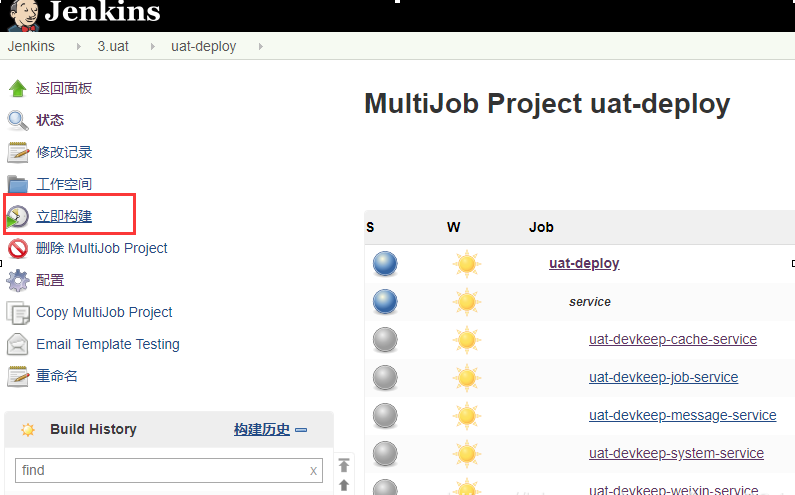795x495 pixels.
Task: Open uat-devkeep-job-service job link
Action: pos(663,377)
